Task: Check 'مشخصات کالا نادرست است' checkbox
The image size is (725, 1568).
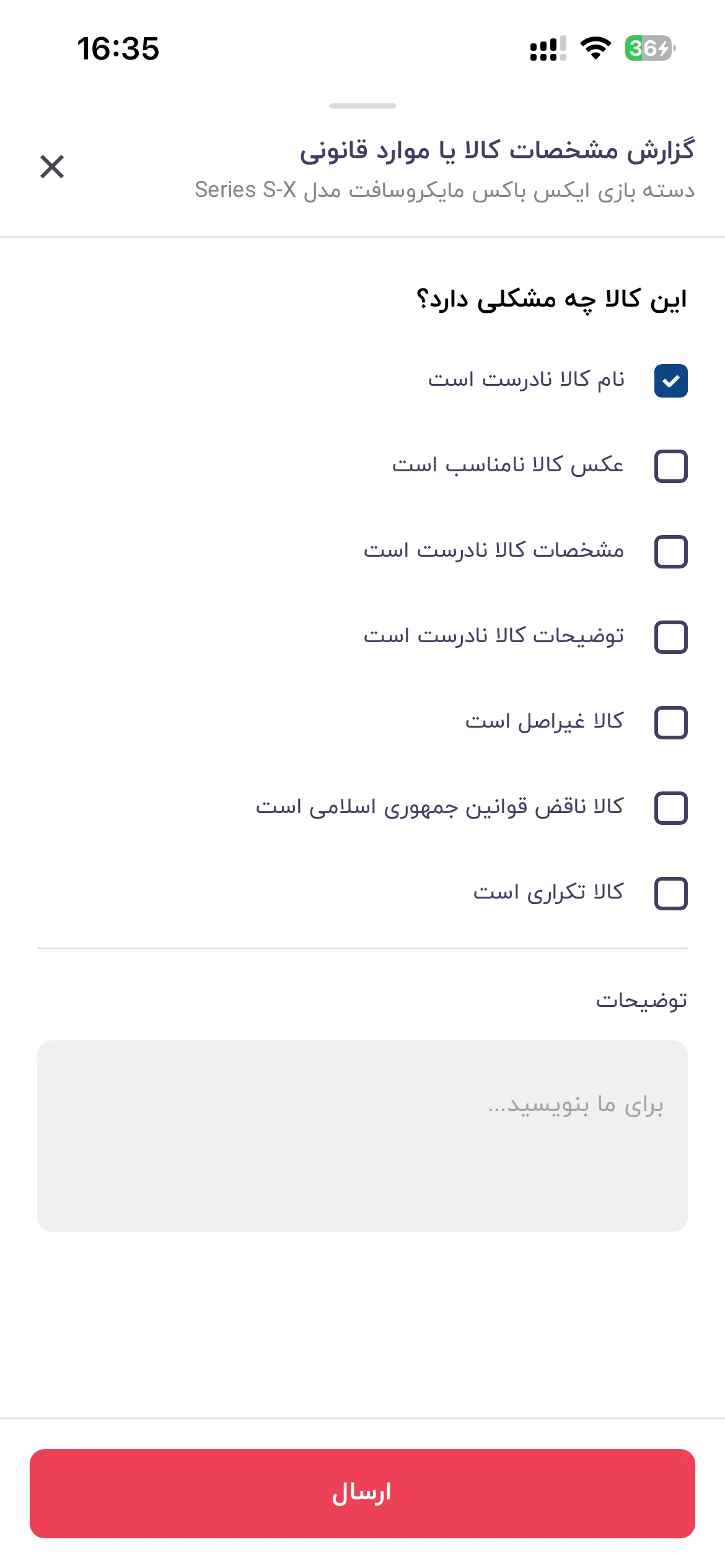Action: tap(671, 552)
